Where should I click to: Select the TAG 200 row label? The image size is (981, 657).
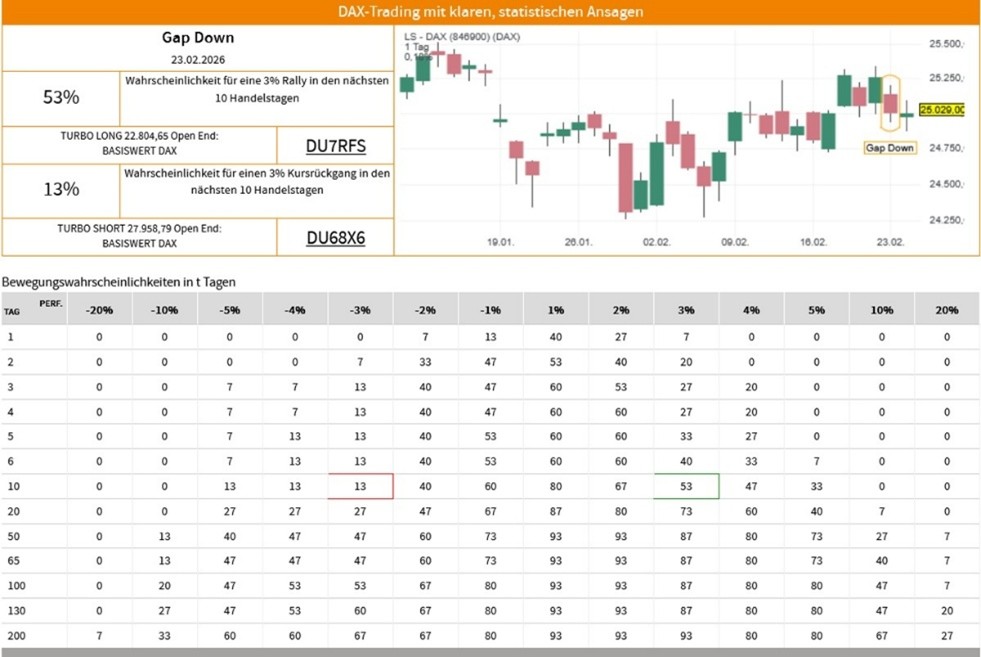click(x=12, y=637)
